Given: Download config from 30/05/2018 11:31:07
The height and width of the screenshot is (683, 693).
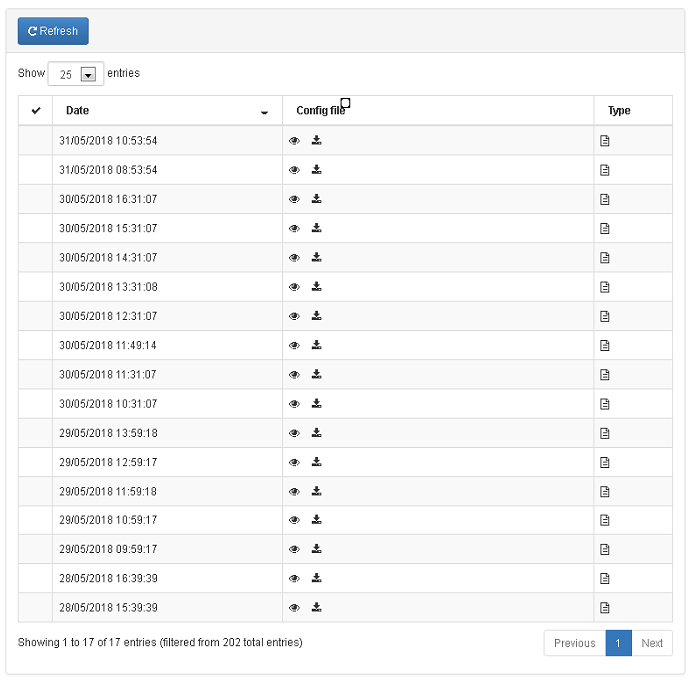Looking at the screenshot, I should 316,374.
